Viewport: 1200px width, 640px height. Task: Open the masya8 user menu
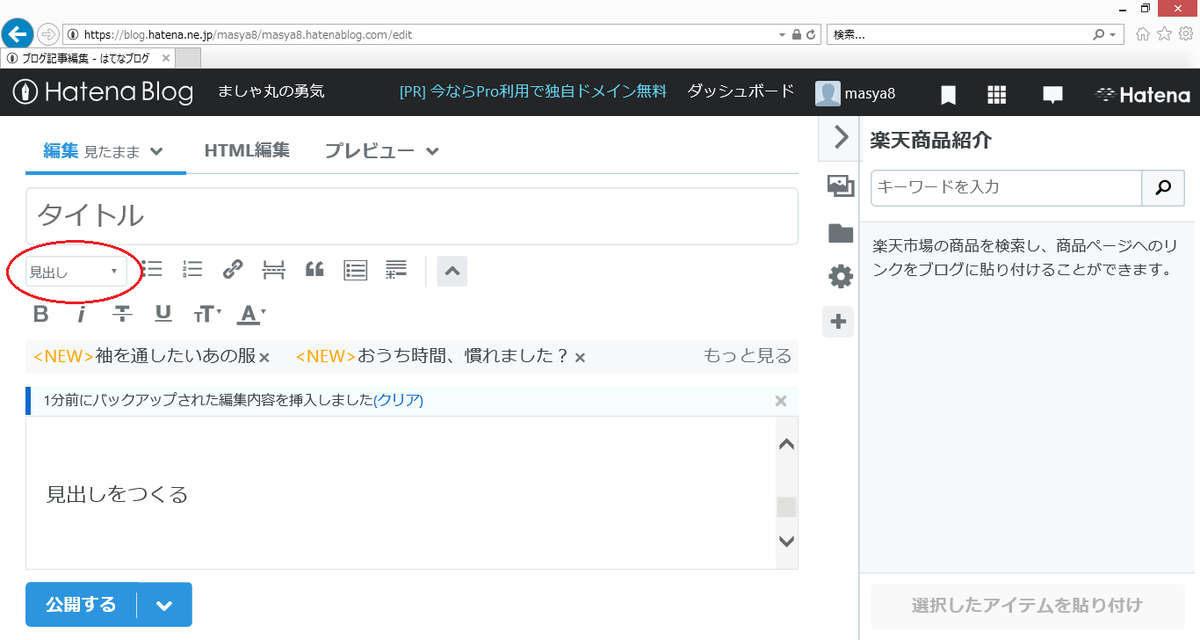856,94
